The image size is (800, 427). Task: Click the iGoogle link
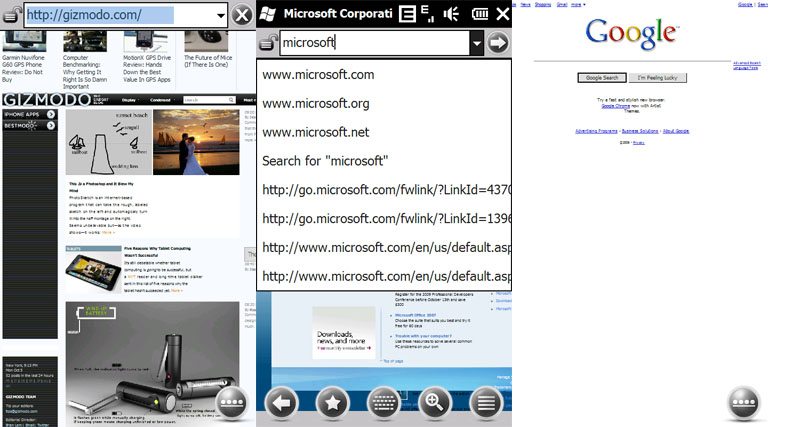coord(745,5)
